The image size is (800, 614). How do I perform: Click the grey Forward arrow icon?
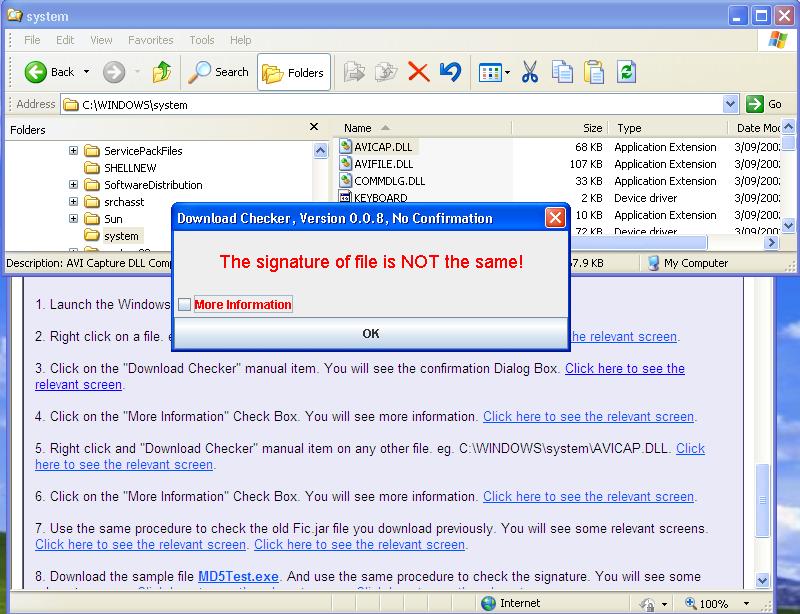click(x=114, y=72)
